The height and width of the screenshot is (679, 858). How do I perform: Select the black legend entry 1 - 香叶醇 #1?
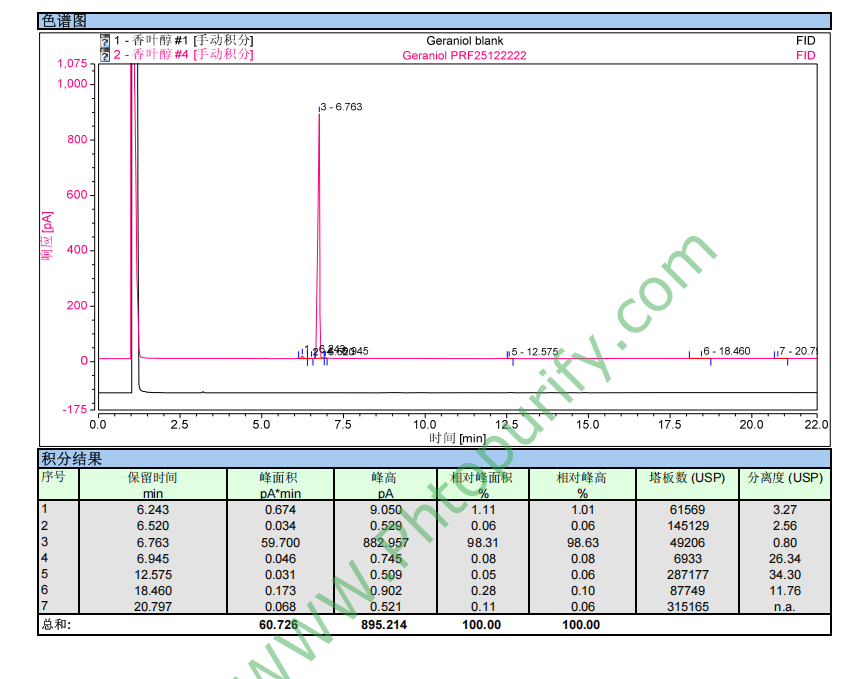183,41
